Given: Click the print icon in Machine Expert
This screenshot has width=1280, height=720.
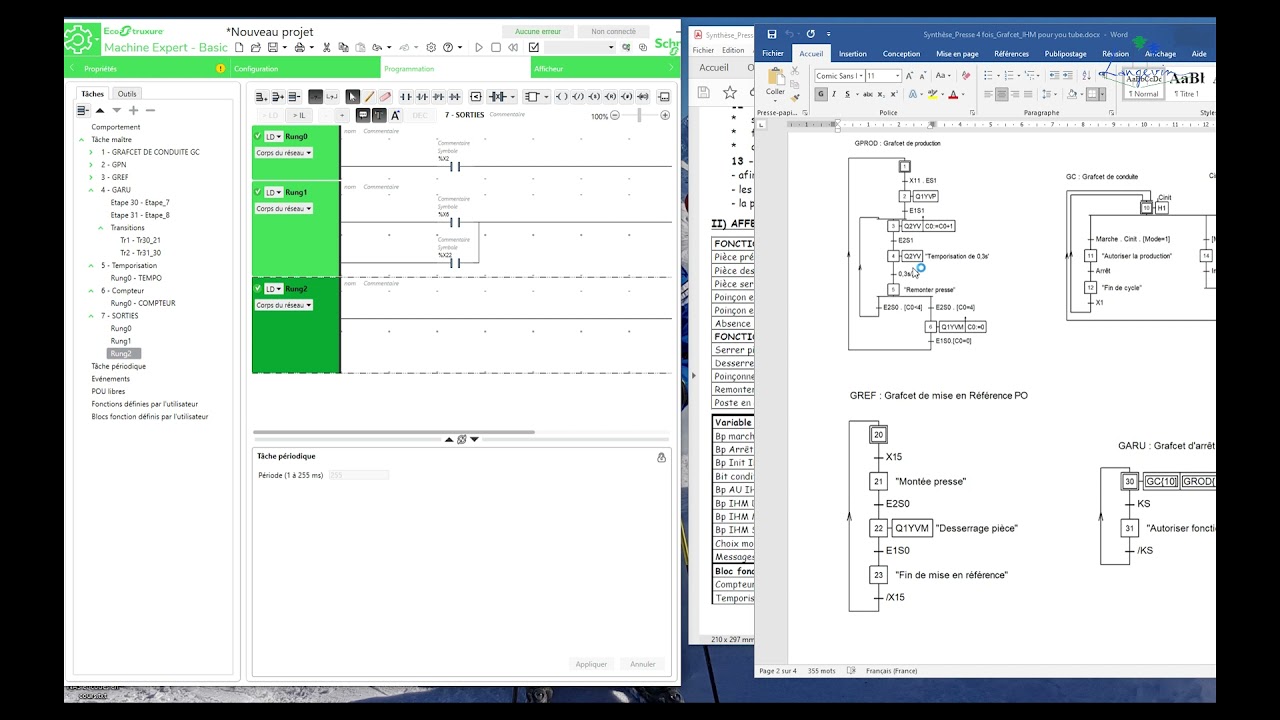Looking at the screenshot, I should click(x=300, y=47).
